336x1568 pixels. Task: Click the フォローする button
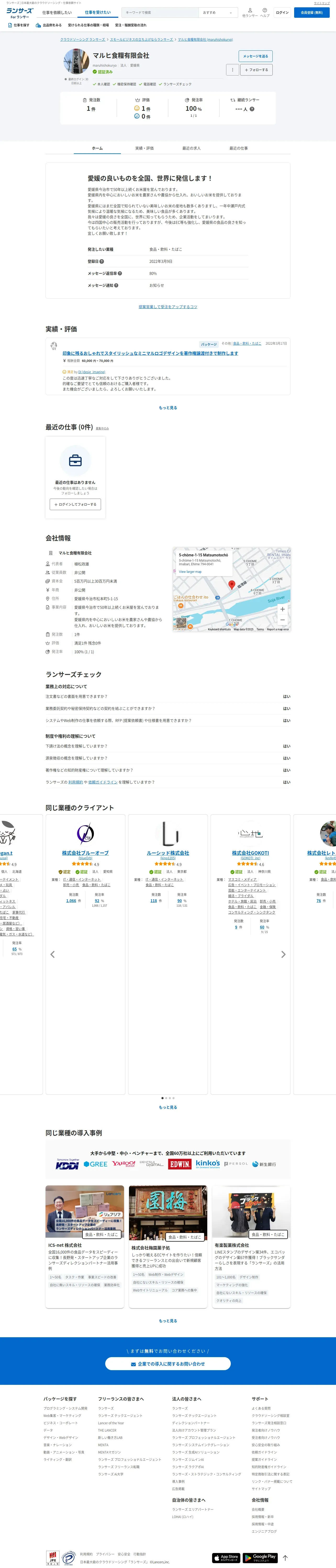pyautogui.click(x=256, y=70)
